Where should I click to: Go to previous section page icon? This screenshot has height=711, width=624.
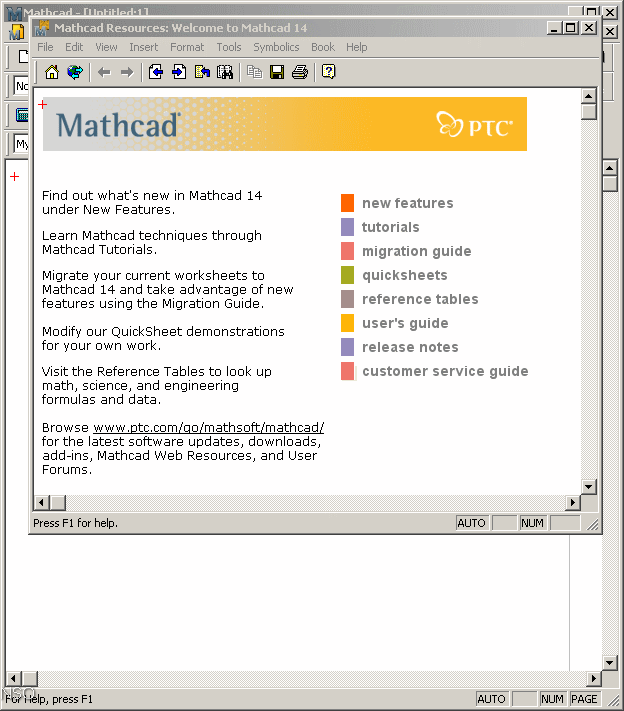pyautogui.click(x=156, y=72)
